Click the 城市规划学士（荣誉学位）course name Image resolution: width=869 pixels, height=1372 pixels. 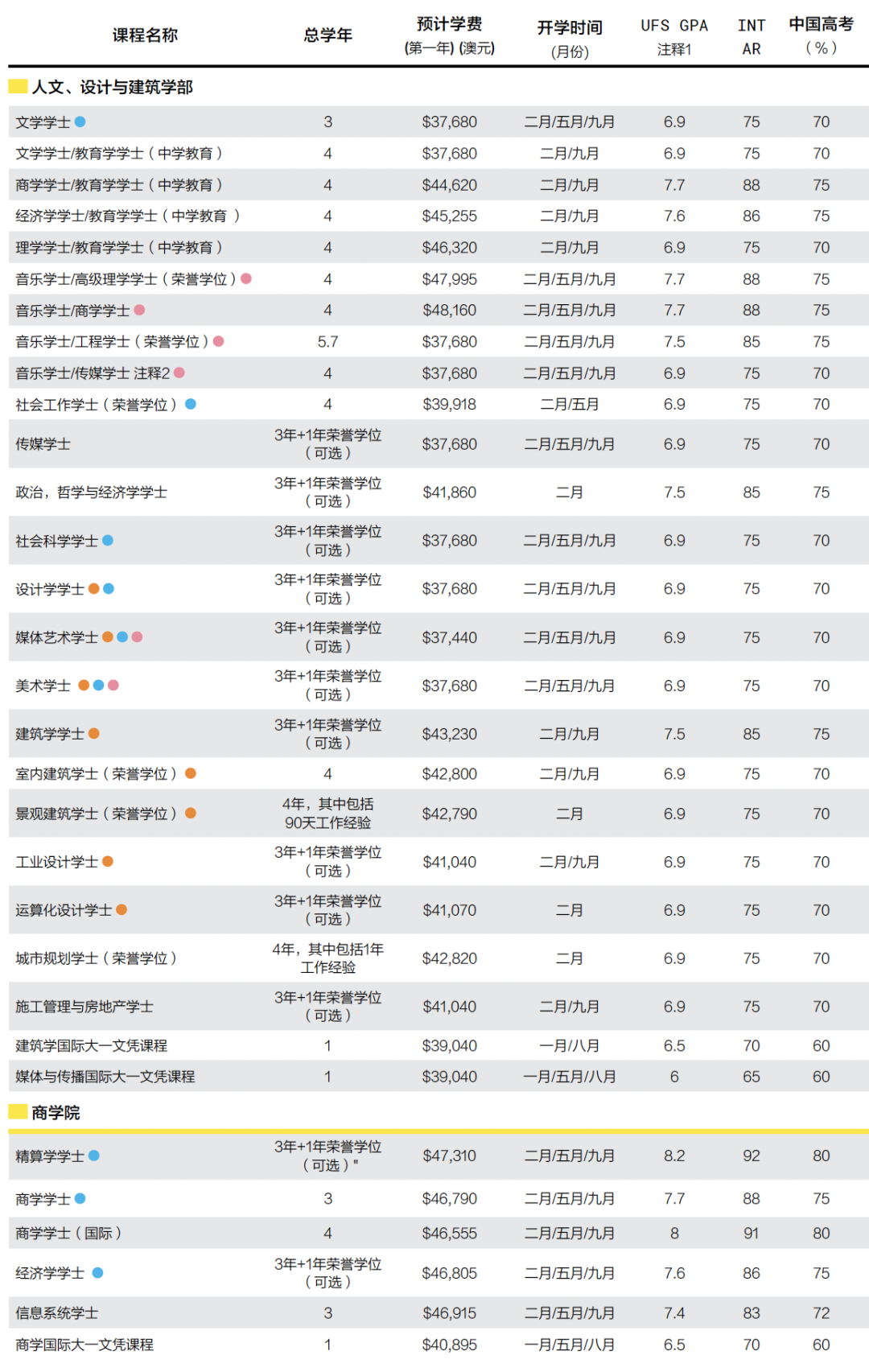[x=97, y=958]
